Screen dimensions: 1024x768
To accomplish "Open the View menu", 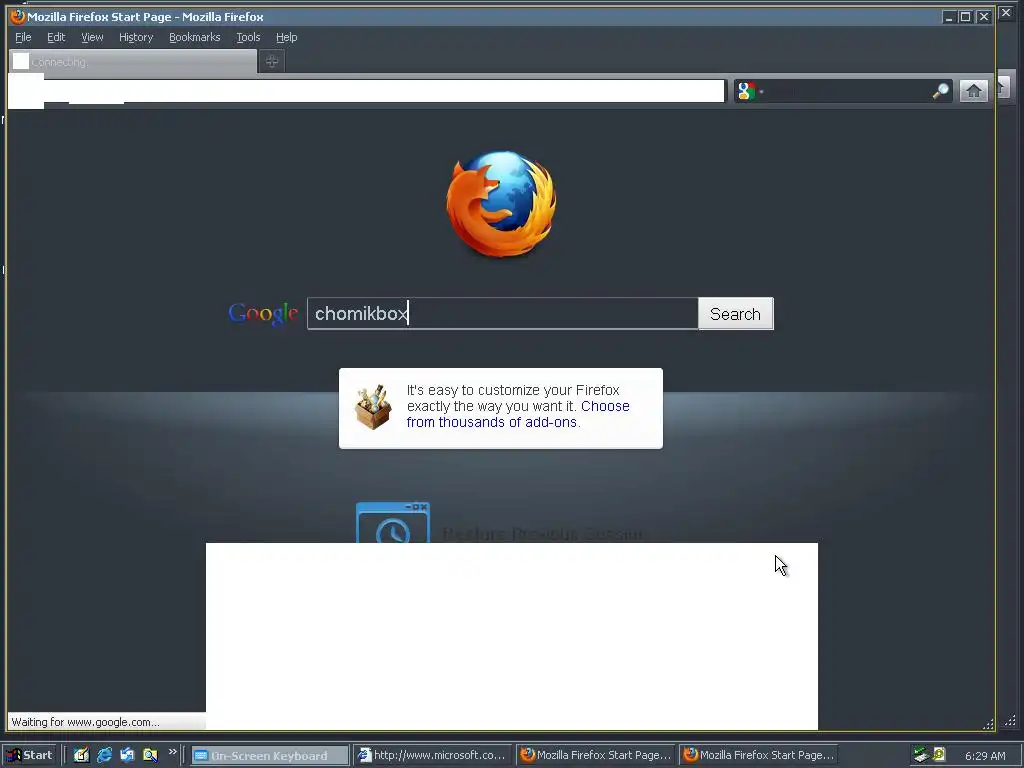I will coord(92,37).
